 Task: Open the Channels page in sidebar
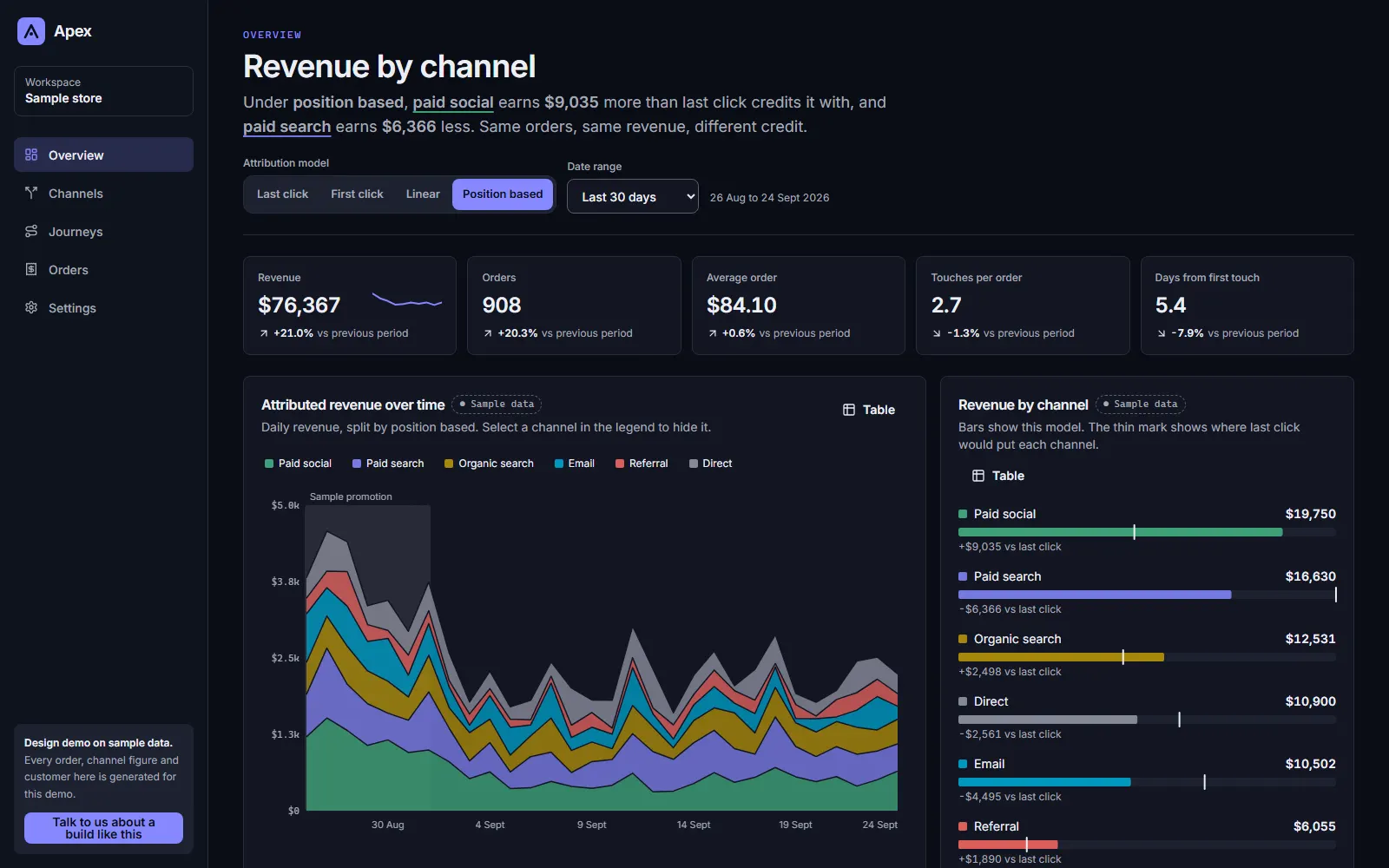pyautogui.click(x=103, y=193)
